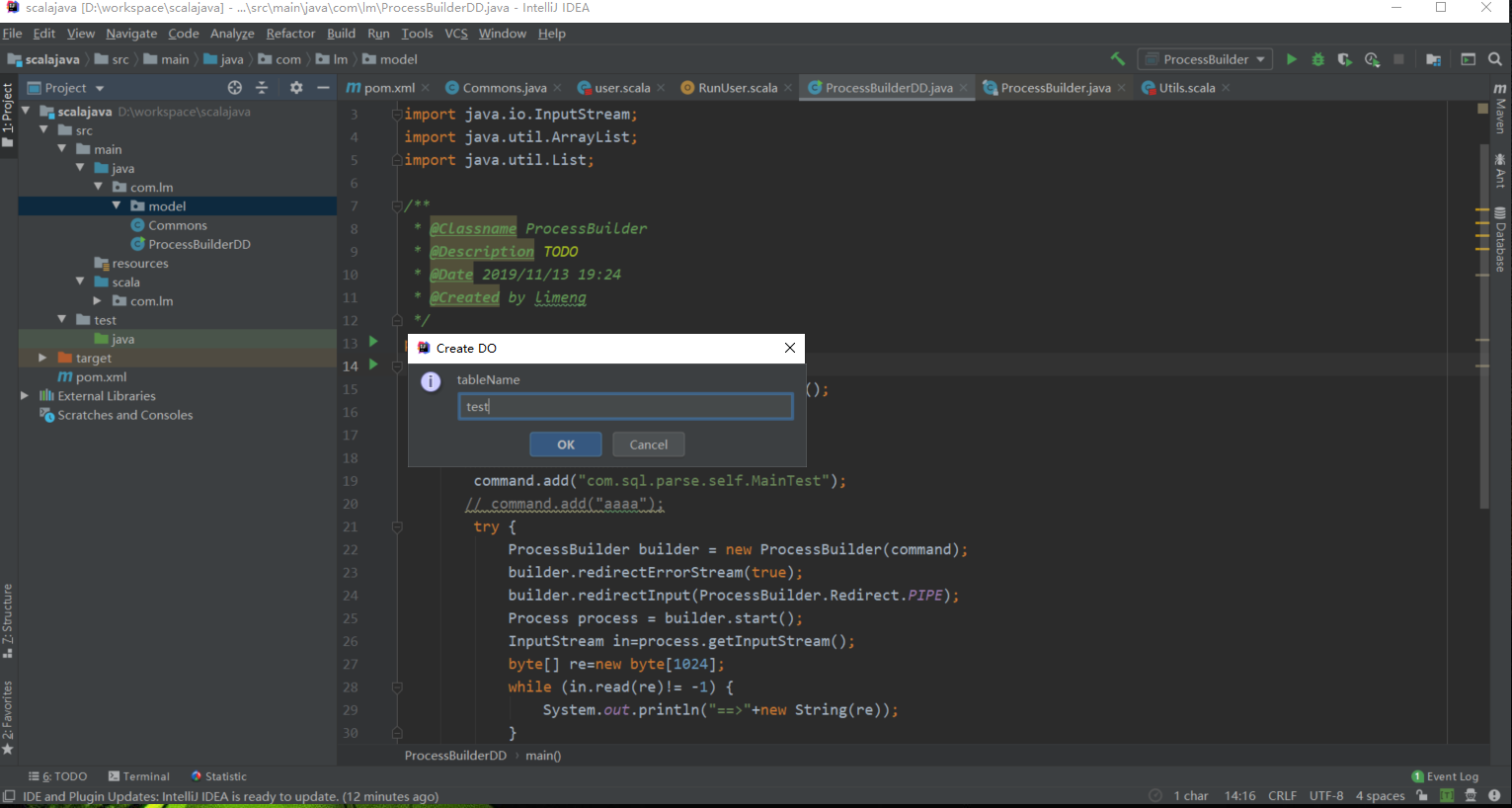Open Project Structure from the toolbar icon
The height and width of the screenshot is (808, 1512).
(1433, 59)
